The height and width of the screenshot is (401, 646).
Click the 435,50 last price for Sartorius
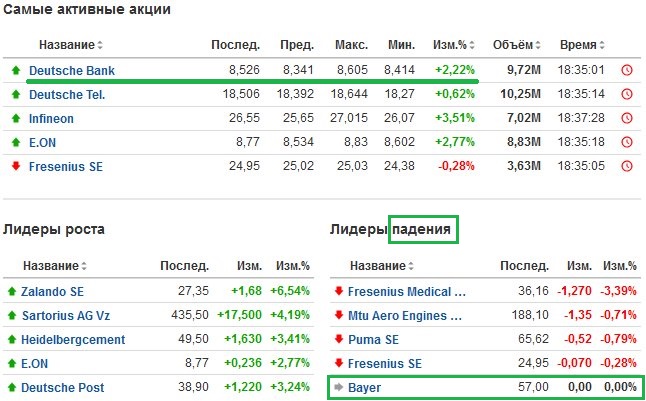(x=190, y=315)
